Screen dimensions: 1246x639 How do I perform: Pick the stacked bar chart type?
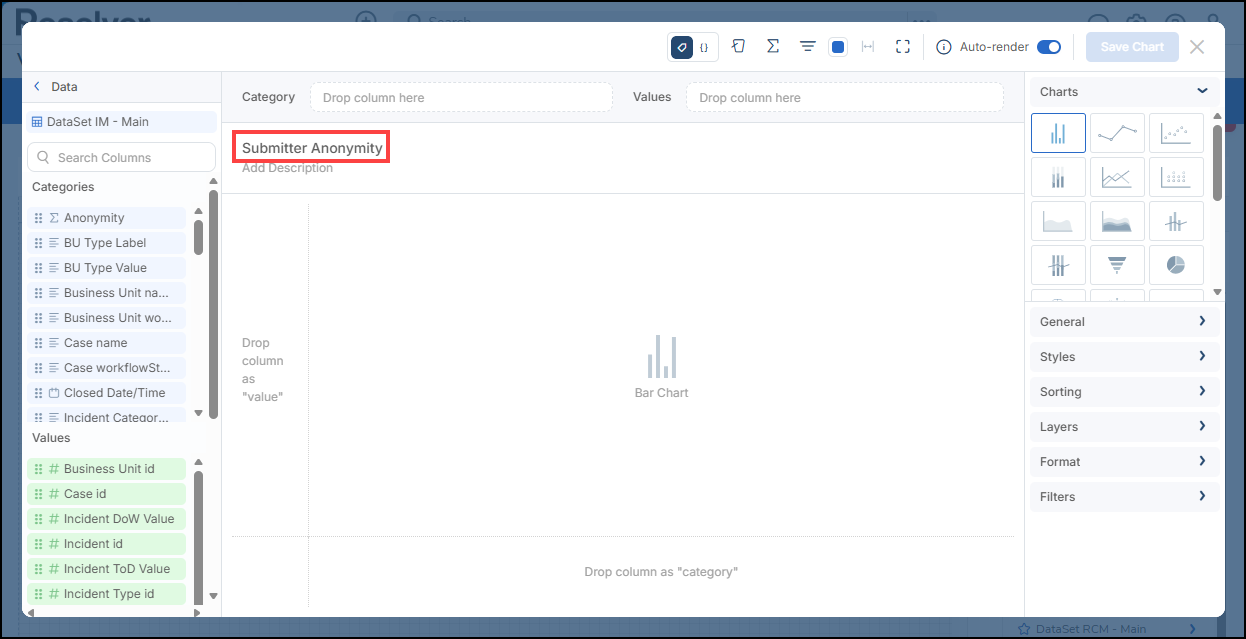(1058, 178)
